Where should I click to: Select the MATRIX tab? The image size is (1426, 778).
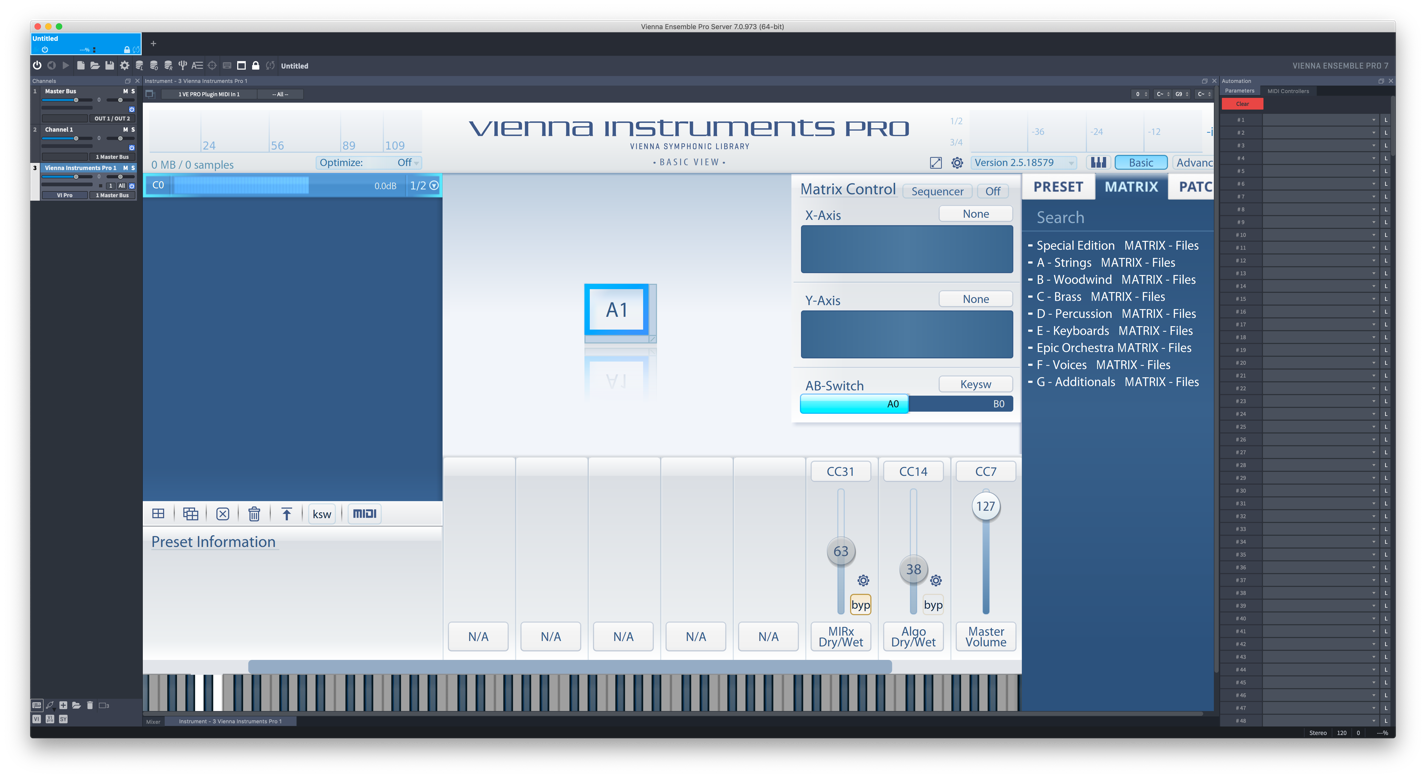tap(1131, 187)
